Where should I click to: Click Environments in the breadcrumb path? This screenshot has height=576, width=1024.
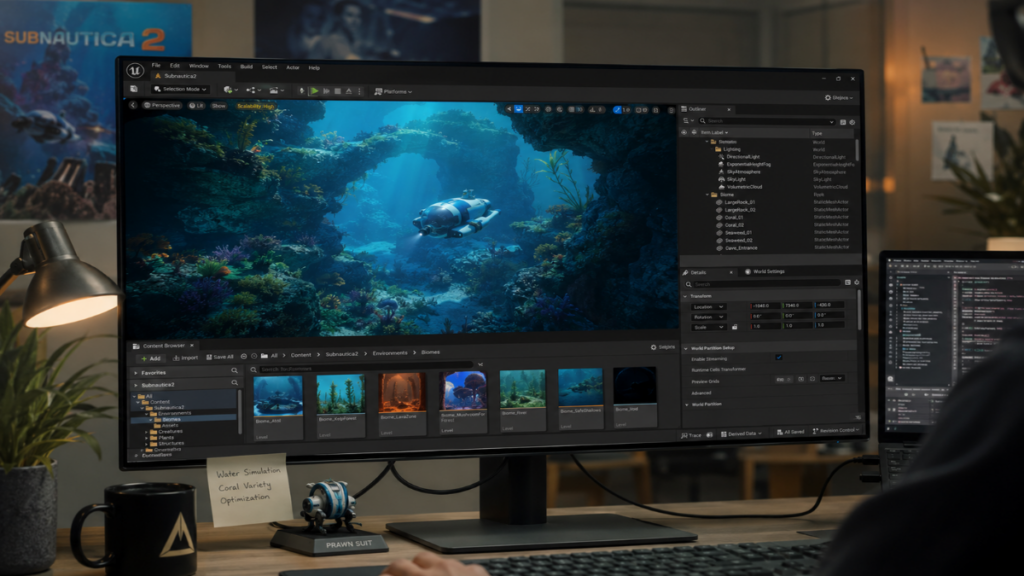coord(390,353)
